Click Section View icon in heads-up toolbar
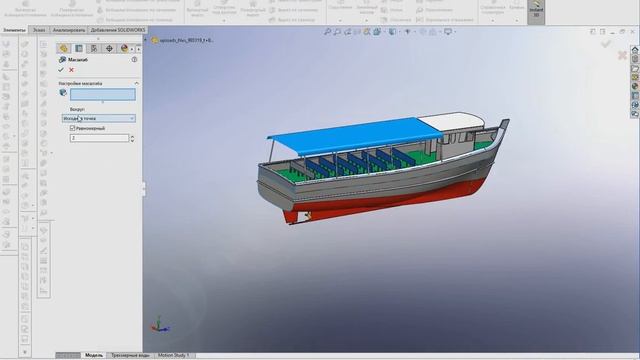This screenshot has height=360, width=640. pos(358,31)
